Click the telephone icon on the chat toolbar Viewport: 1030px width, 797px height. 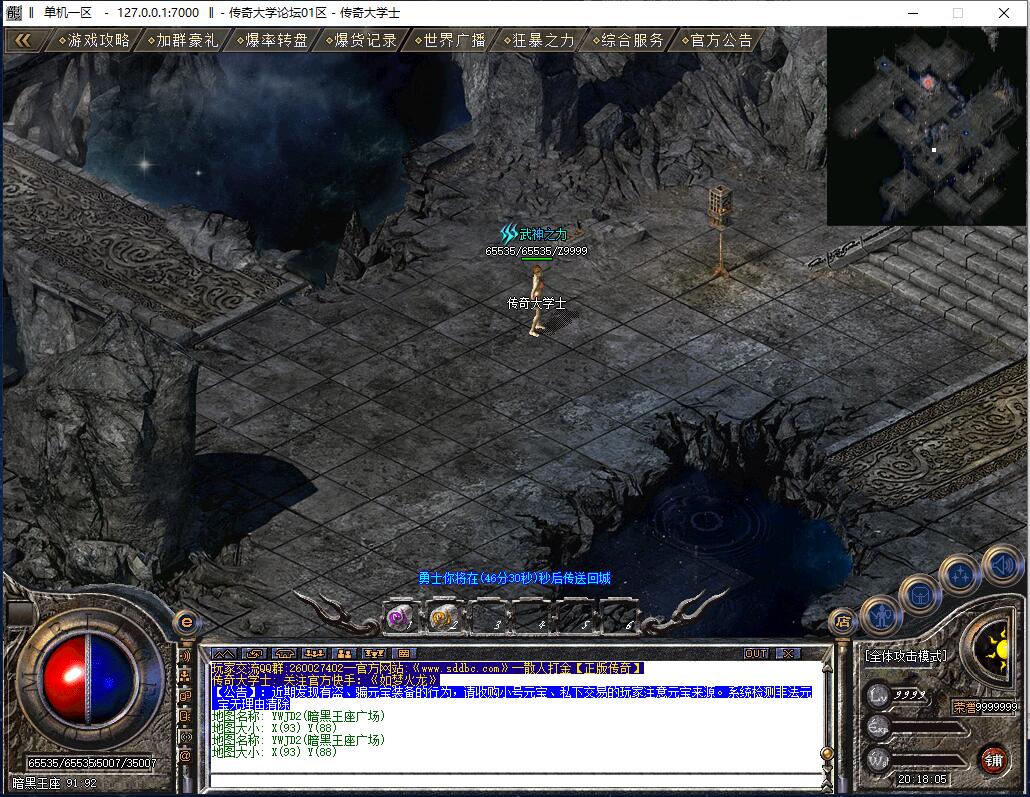click(x=284, y=654)
